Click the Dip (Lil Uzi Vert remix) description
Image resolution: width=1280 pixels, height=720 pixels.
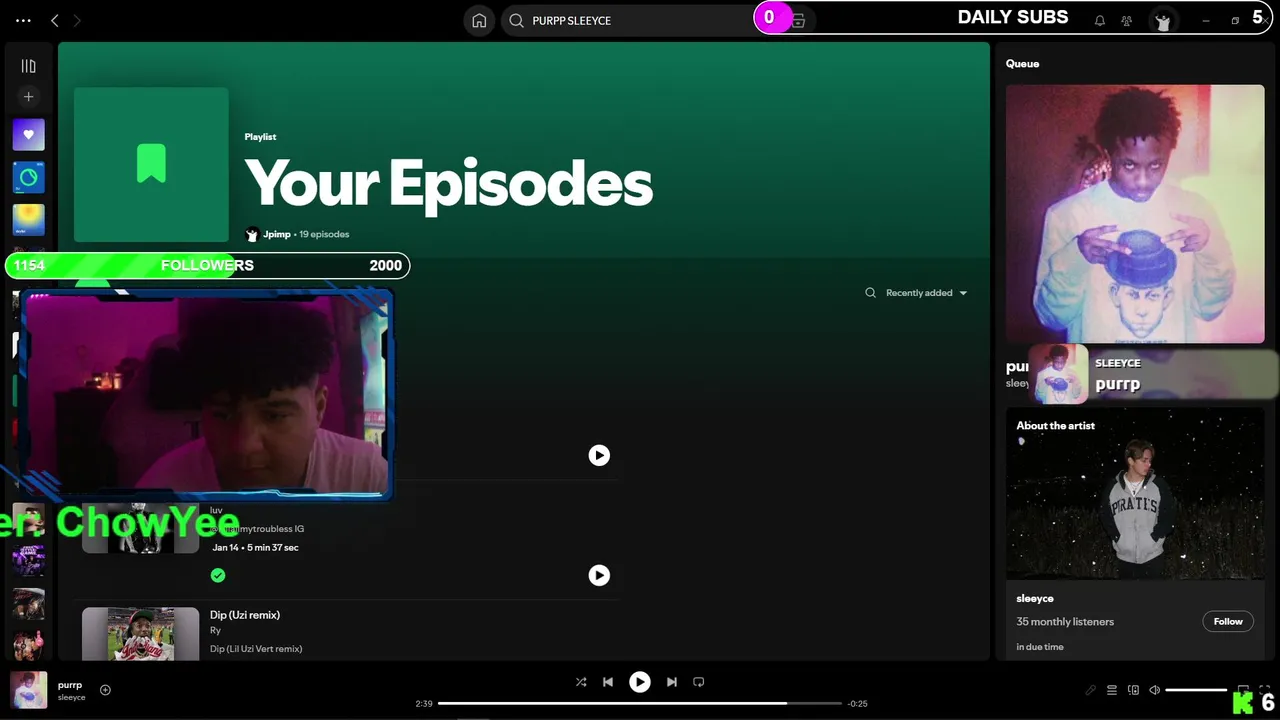[256, 649]
